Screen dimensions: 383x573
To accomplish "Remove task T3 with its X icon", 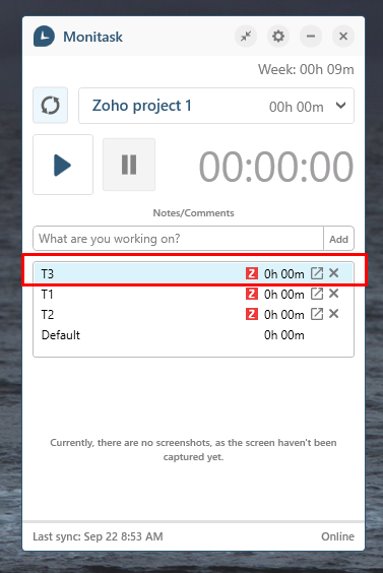I will 334,273.
